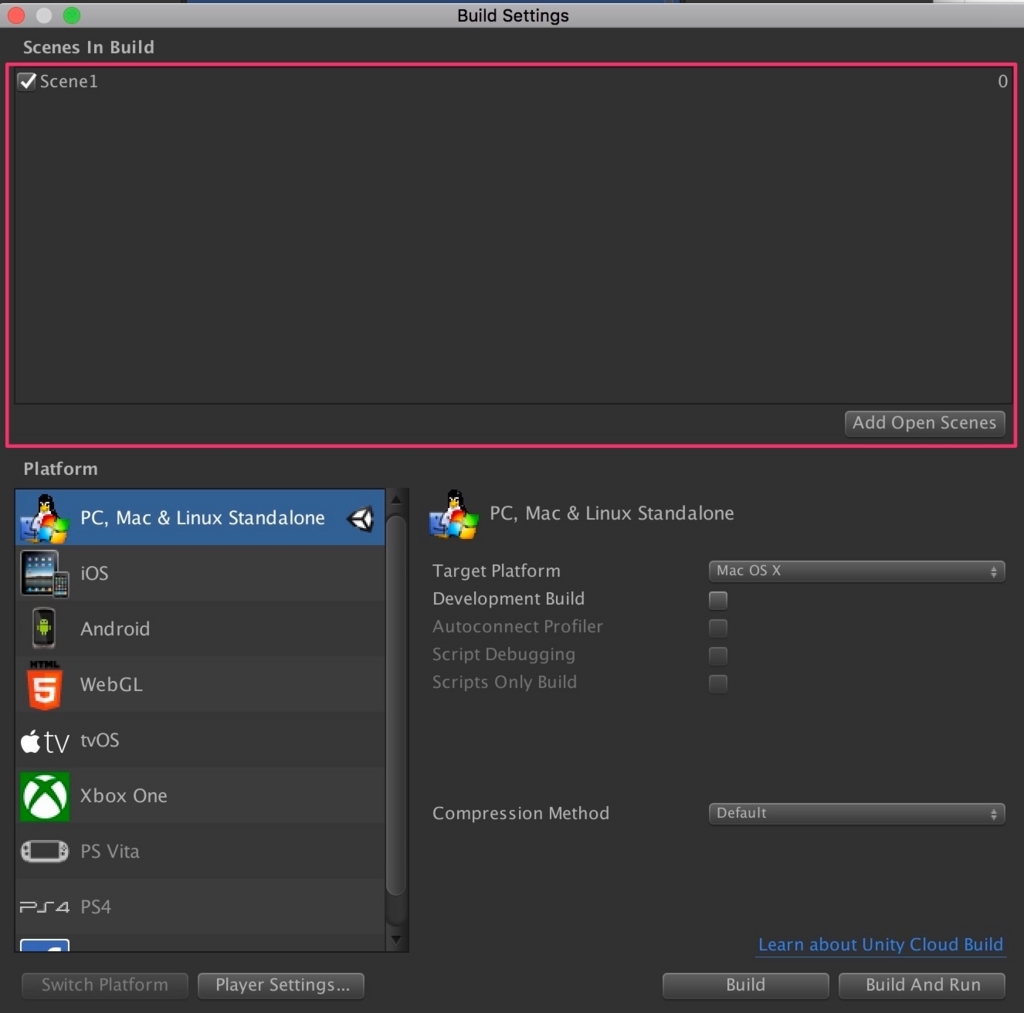Image resolution: width=1024 pixels, height=1013 pixels.
Task: Click the green Xbox One logo icon
Action: click(44, 796)
